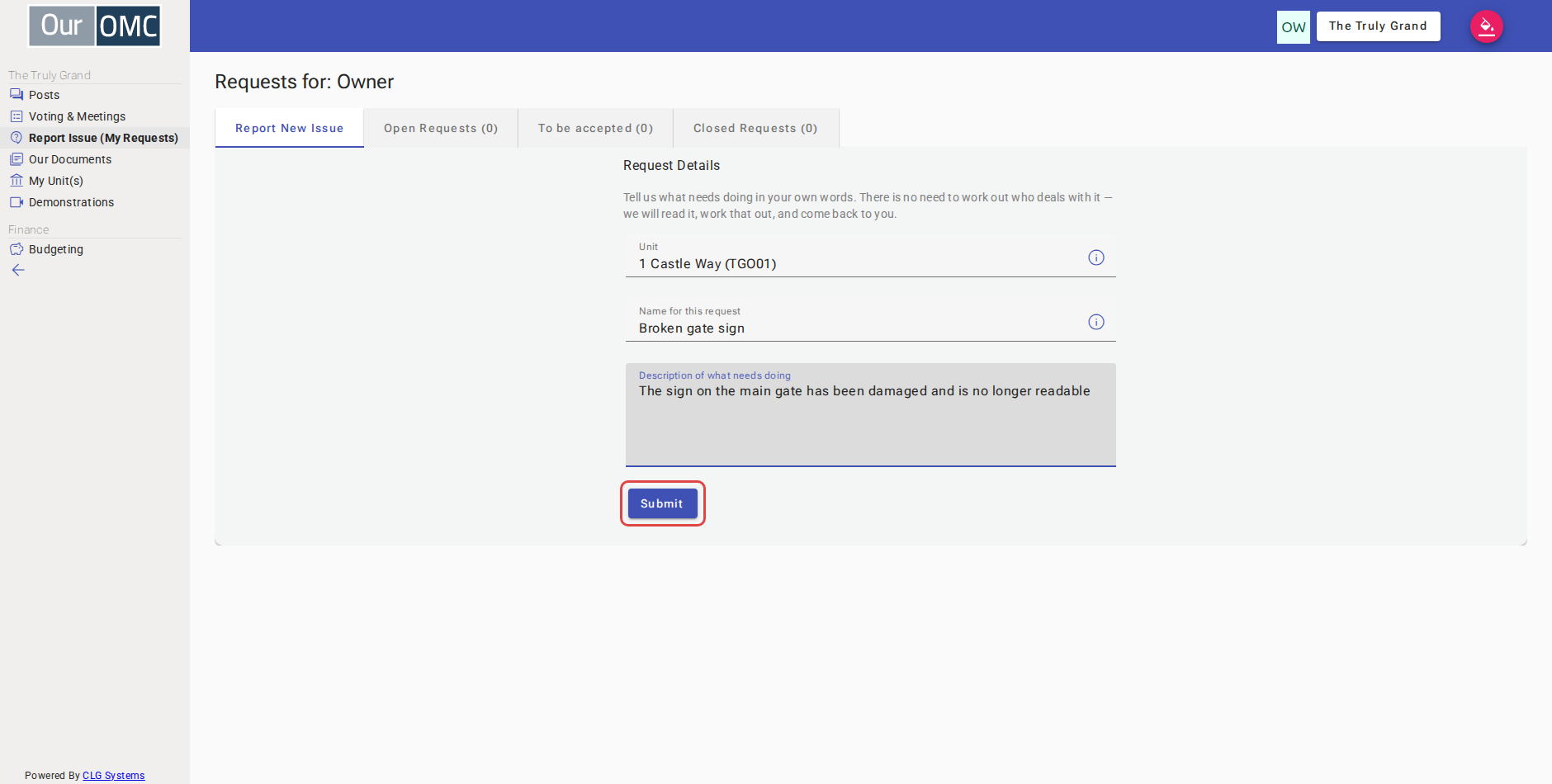Click the Demonstrations video icon
This screenshot has width=1552, height=784.
(x=17, y=202)
